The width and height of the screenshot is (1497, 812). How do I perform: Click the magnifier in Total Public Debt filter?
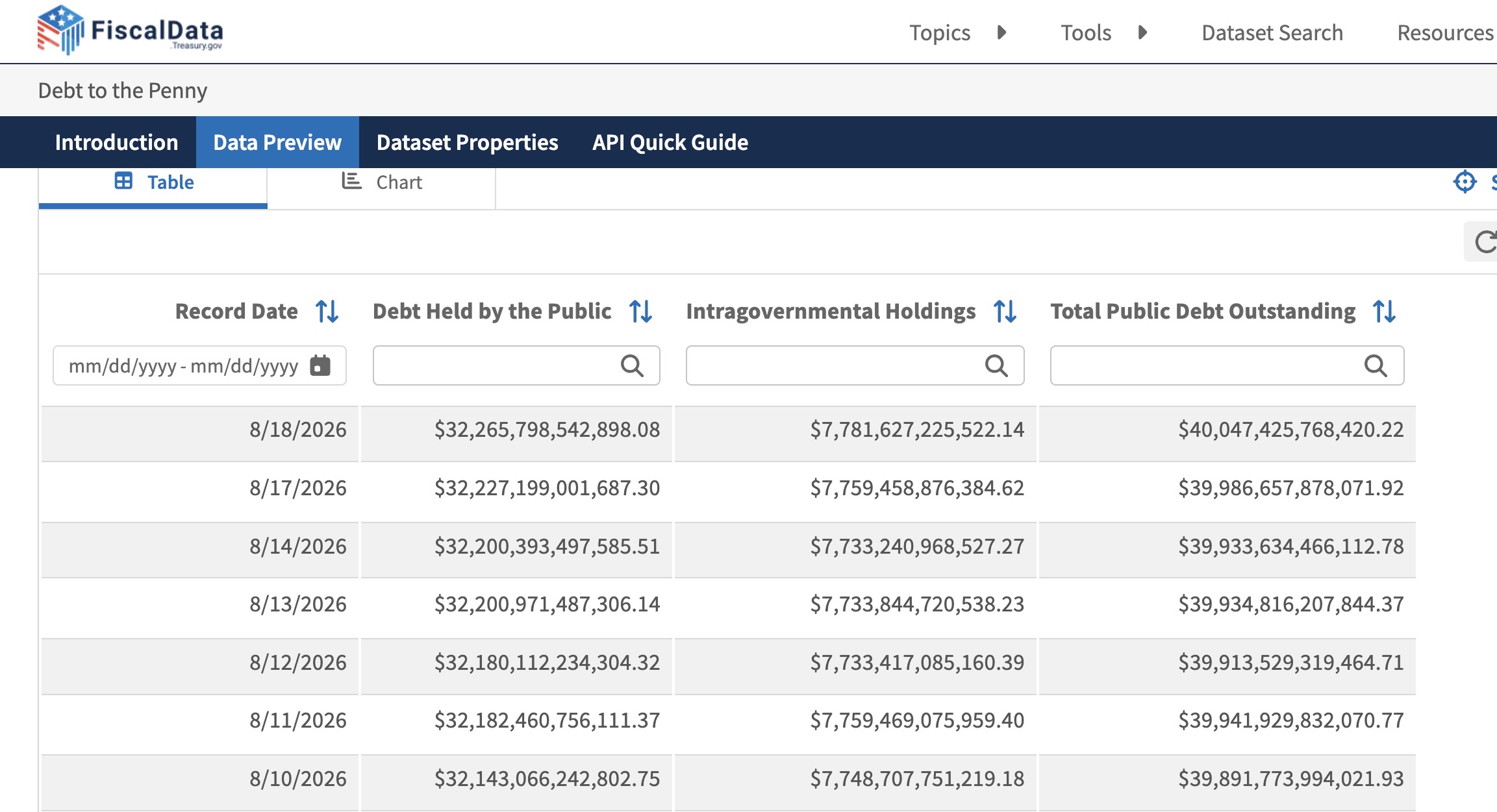[1376, 366]
